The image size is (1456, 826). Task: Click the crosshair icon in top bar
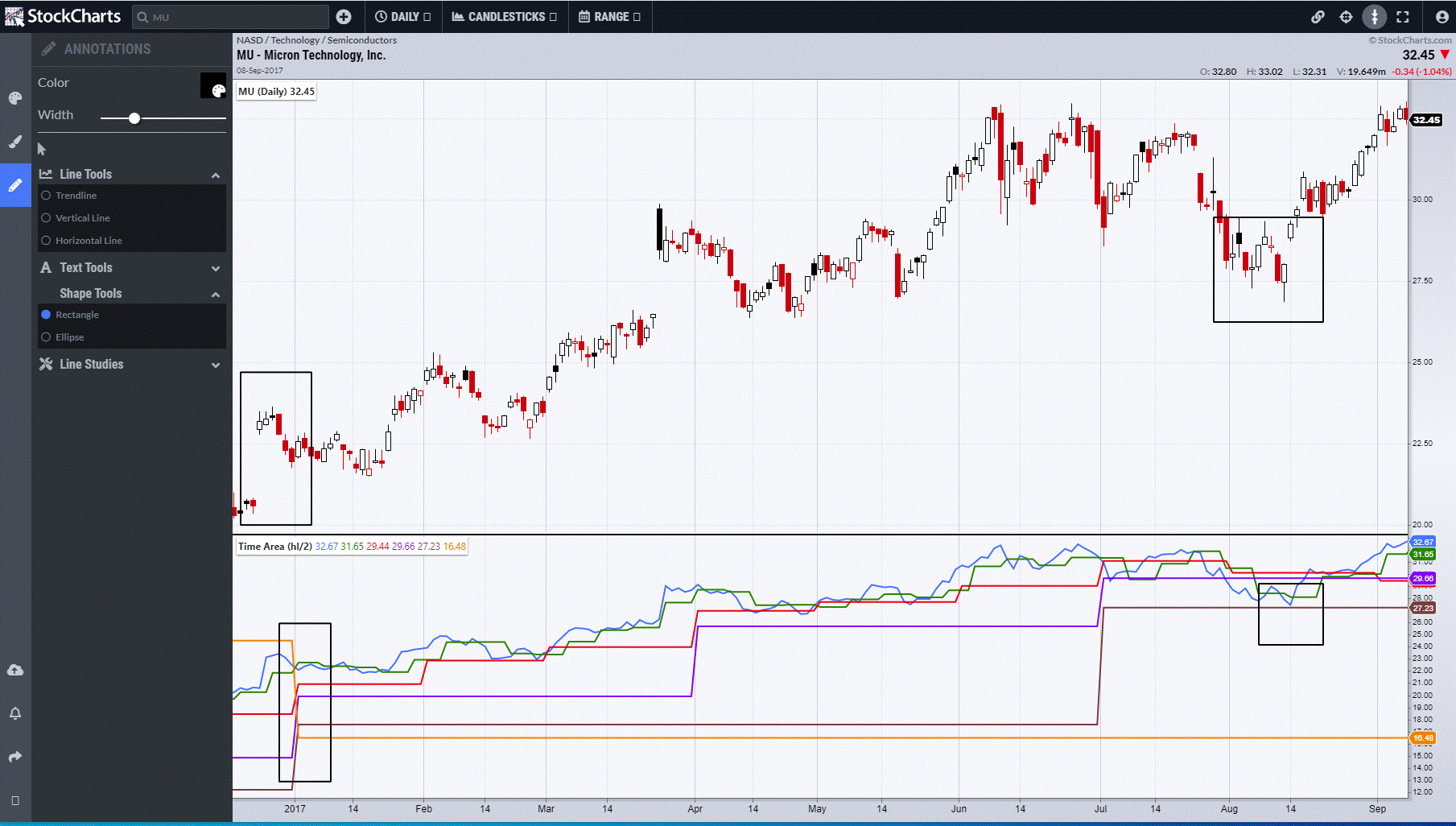(1346, 17)
